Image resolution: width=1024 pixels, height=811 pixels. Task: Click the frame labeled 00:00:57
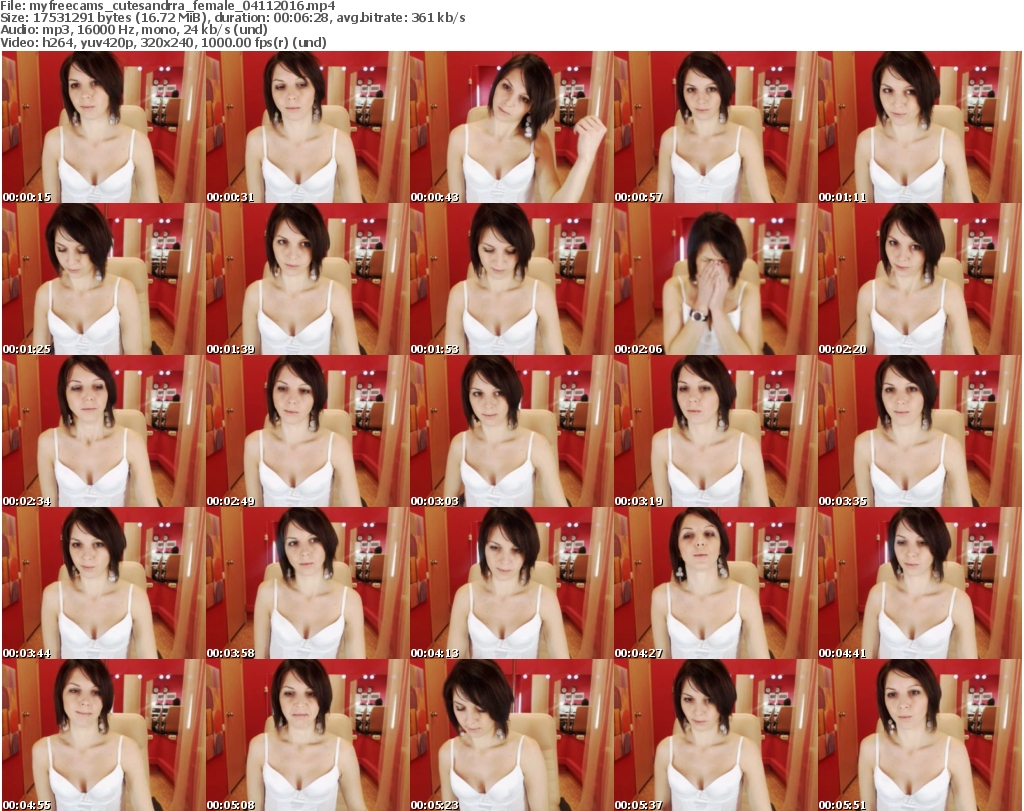(715, 127)
